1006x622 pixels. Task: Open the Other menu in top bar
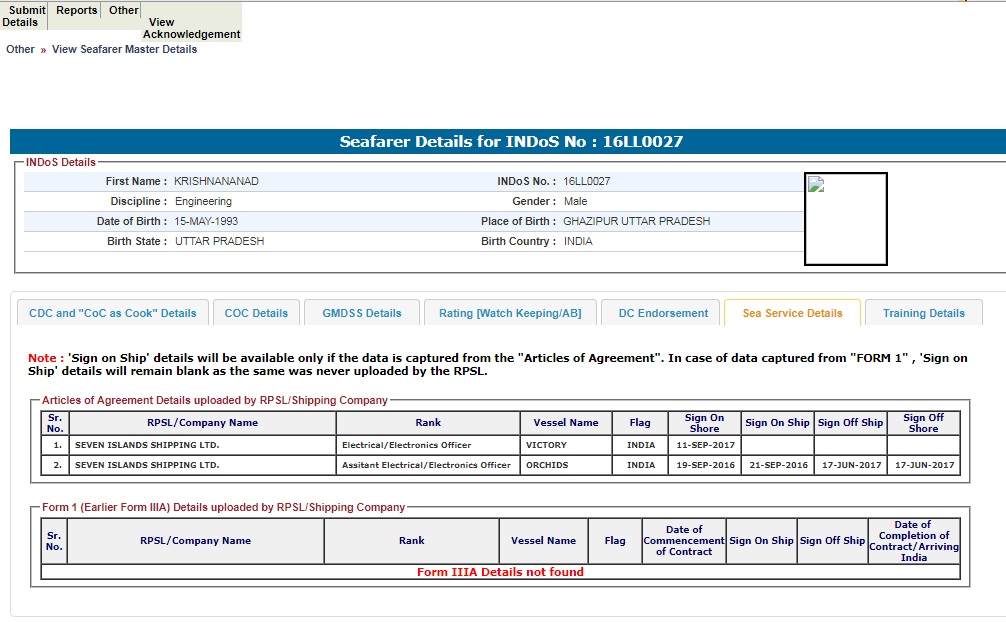click(124, 11)
